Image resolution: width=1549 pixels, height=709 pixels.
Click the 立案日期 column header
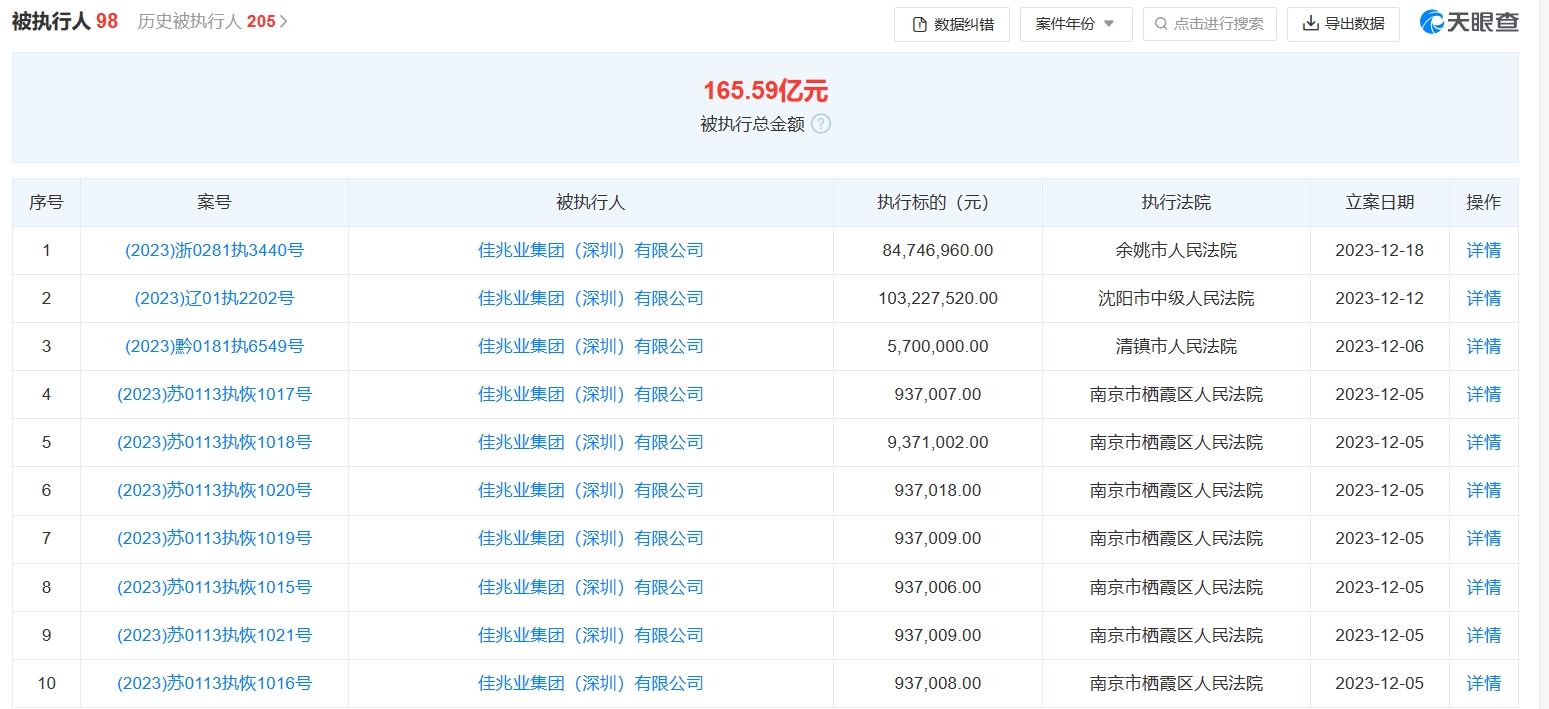coord(1380,203)
